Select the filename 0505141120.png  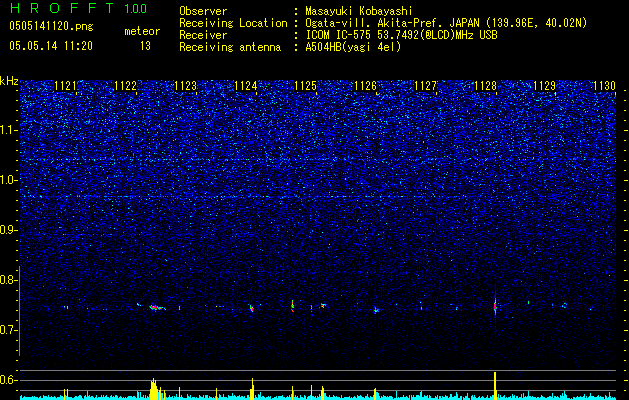coord(51,26)
